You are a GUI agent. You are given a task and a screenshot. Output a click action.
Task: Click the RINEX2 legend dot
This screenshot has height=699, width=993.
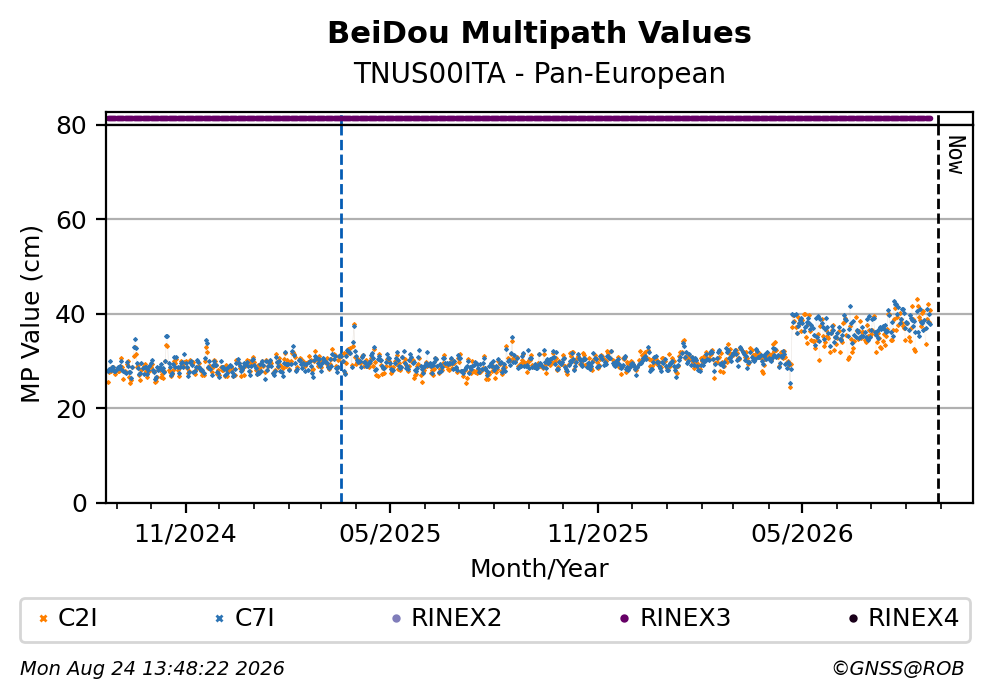[397, 619]
